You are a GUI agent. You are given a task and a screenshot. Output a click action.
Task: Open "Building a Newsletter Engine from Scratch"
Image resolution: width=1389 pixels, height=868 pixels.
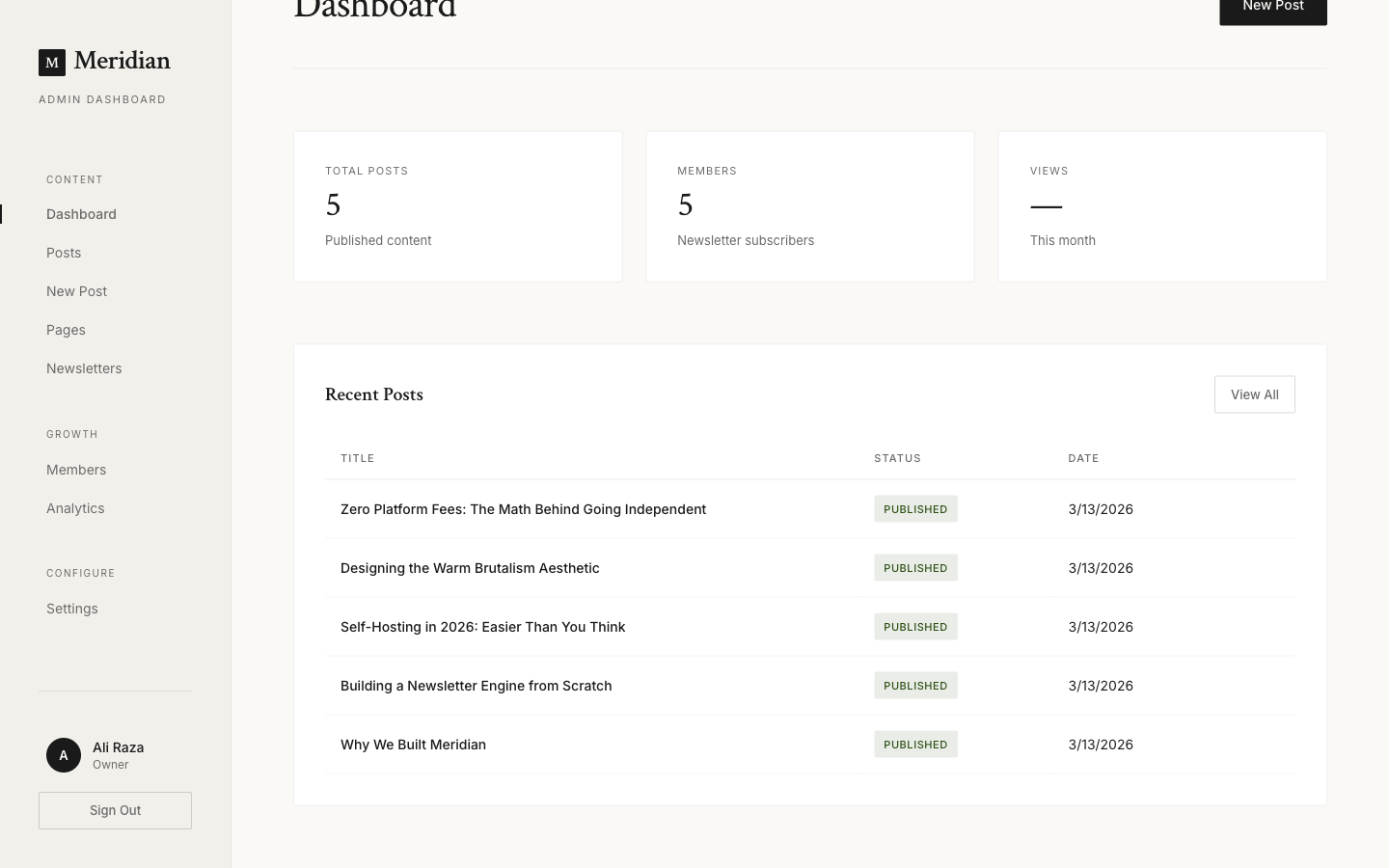pyautogui.click(x=476, y=686)
